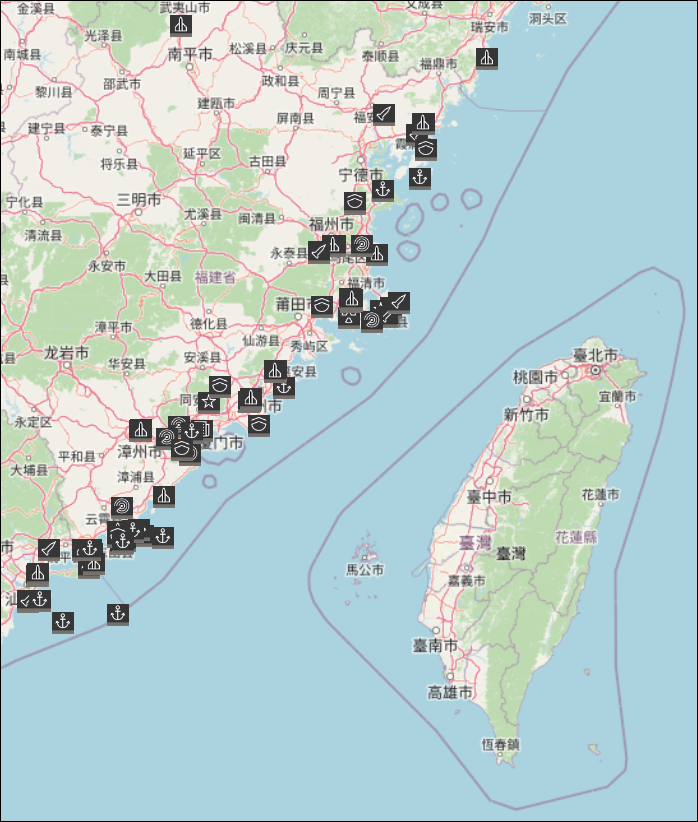Select the star marker near 同安
Screen dimensions: 698x822
208,402
